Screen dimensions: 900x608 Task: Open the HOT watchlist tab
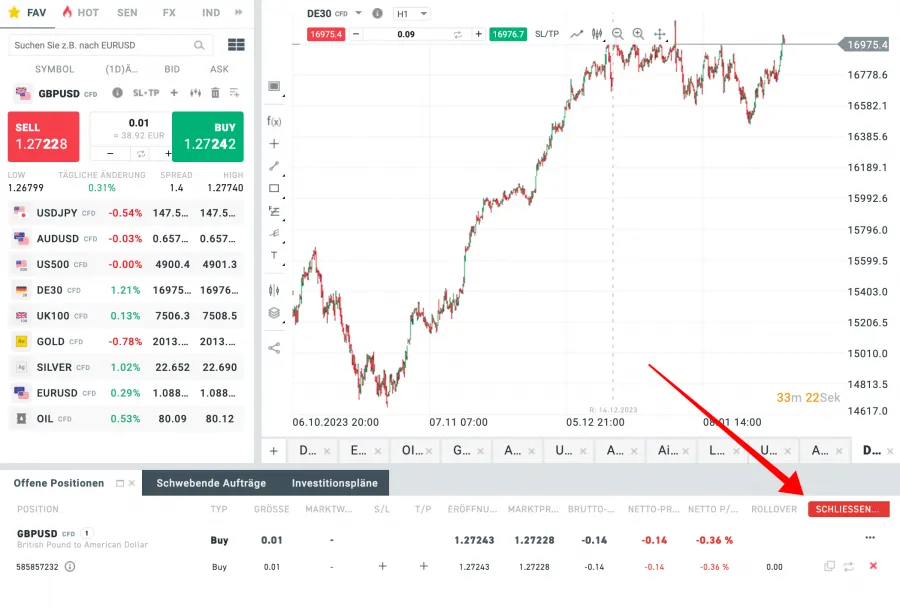(80, 13)
